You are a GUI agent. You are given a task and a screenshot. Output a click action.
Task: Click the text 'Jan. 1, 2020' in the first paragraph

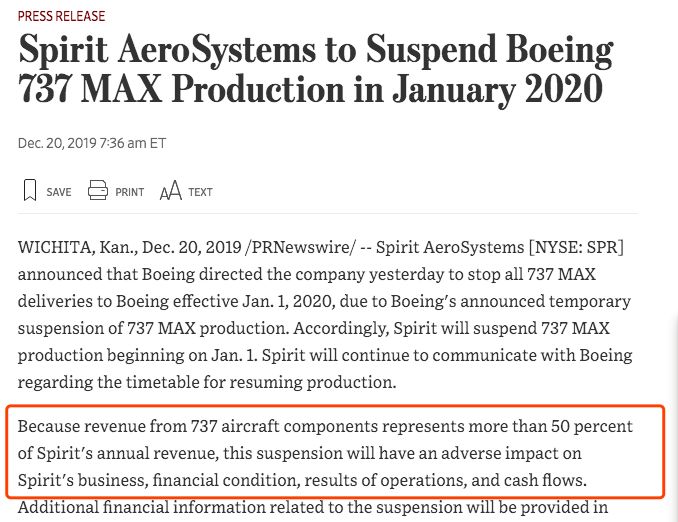point(288,301)
